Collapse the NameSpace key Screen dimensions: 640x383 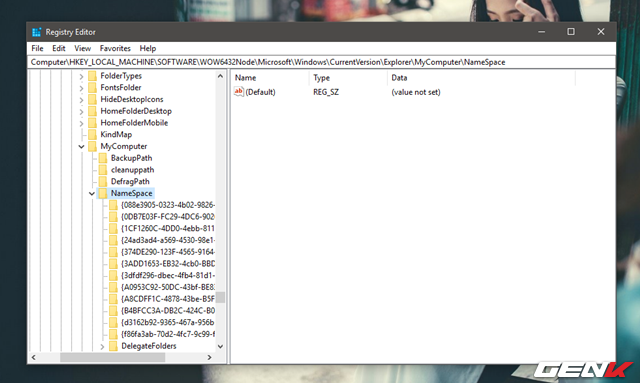[x=92, y=194]
